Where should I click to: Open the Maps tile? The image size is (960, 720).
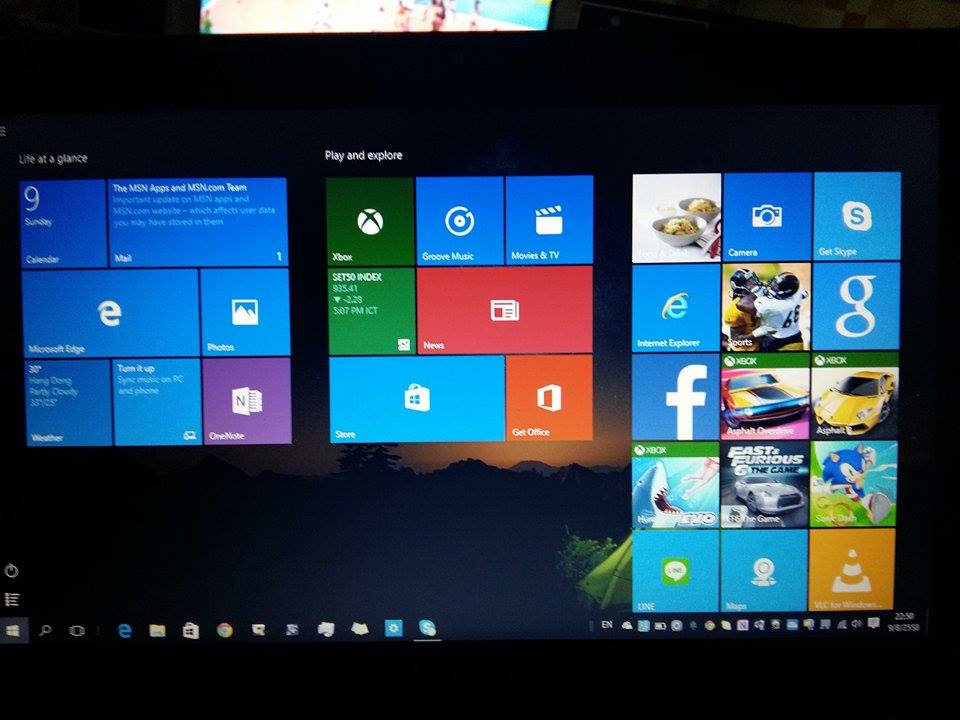(x=764, y=571)
